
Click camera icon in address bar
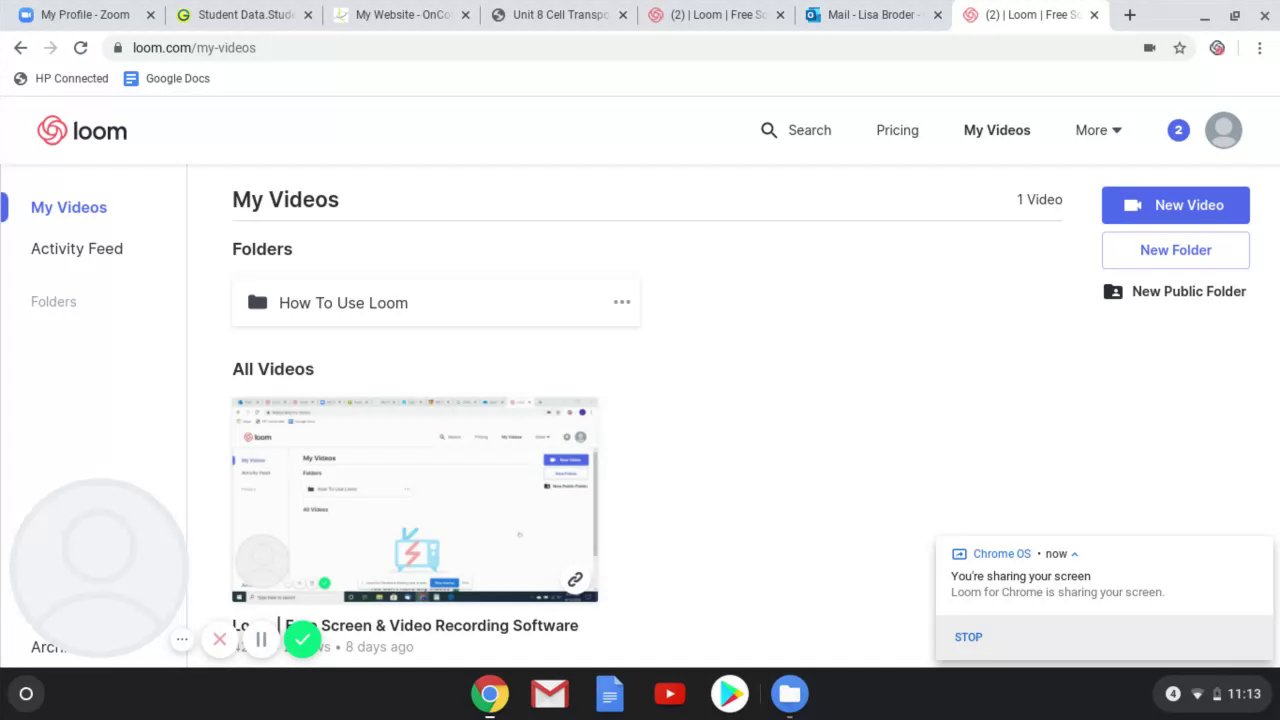click(x=1150, y=48)
